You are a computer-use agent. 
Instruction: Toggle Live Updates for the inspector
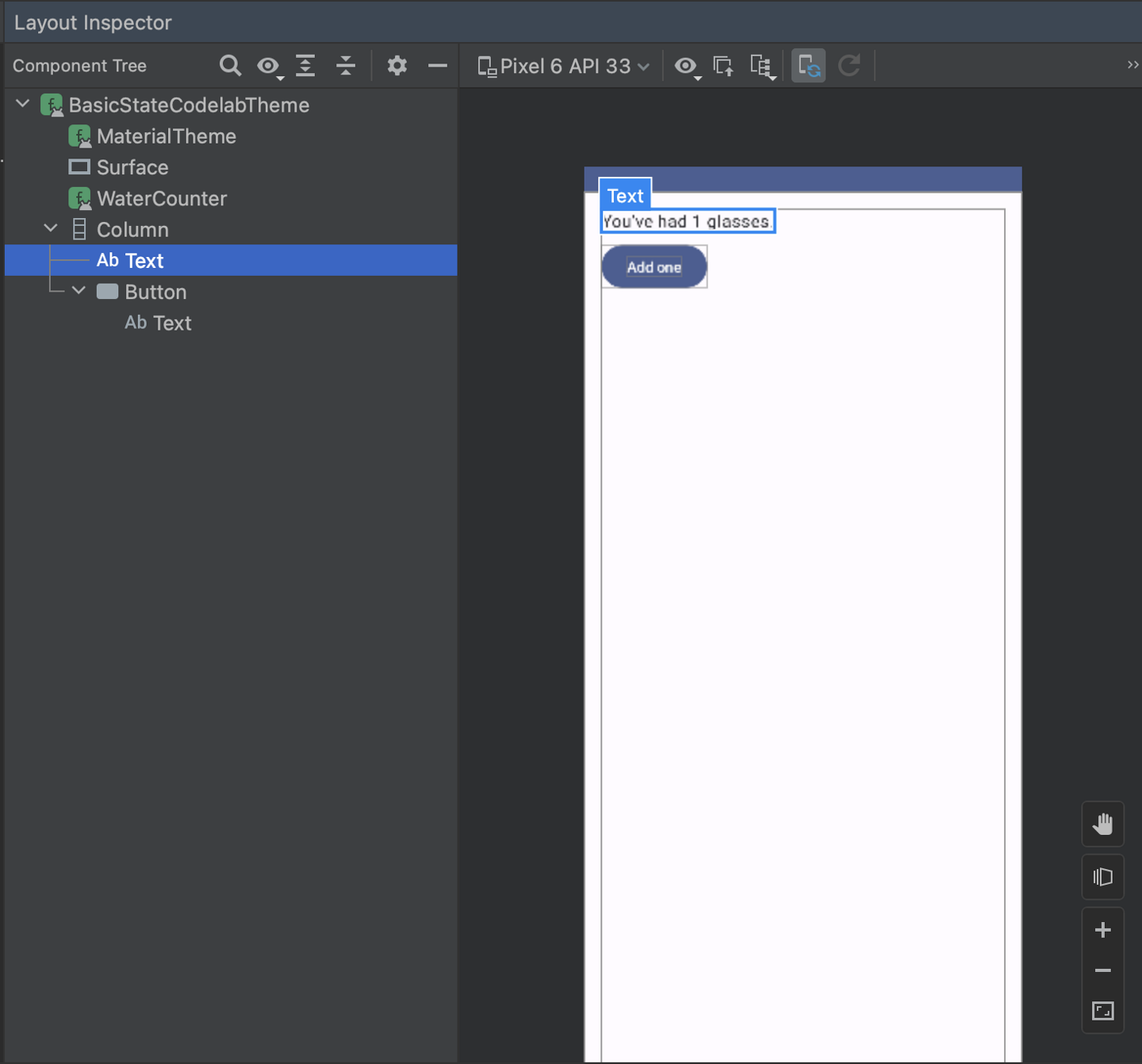coord(808,66)
